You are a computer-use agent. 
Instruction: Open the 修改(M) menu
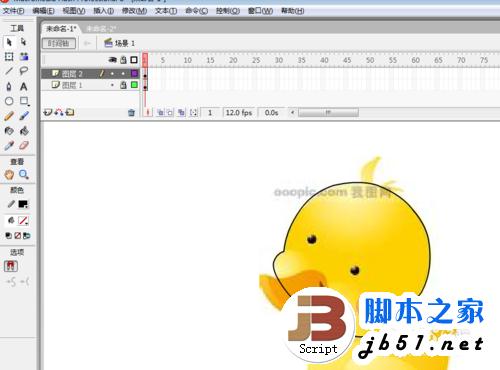[134, 11]
